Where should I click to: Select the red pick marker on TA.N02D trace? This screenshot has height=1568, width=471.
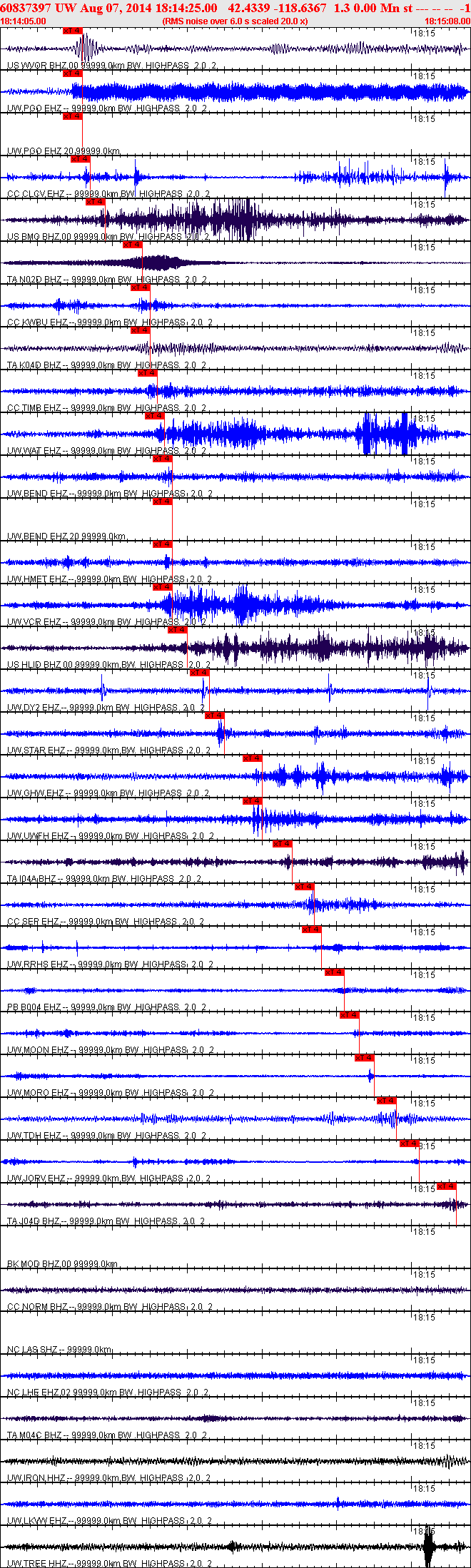pyautogui.click(x=133, y=245)
